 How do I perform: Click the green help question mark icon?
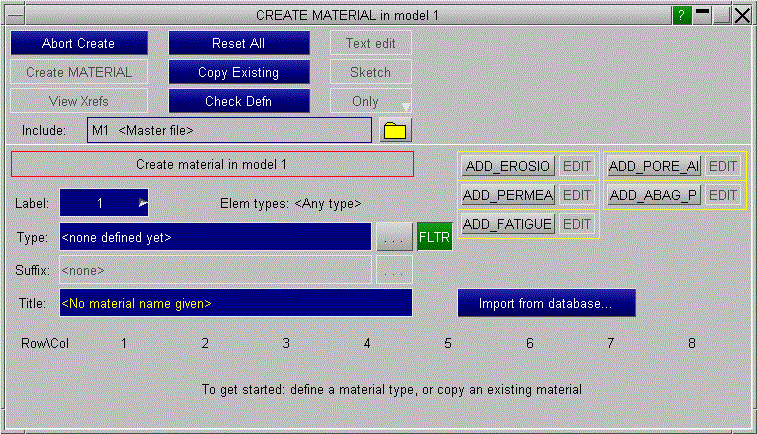pyautogui.click(x=682, y=15)
